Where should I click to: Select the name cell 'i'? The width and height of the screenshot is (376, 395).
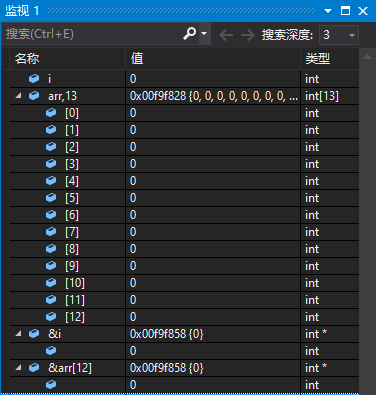click(50, 79)
